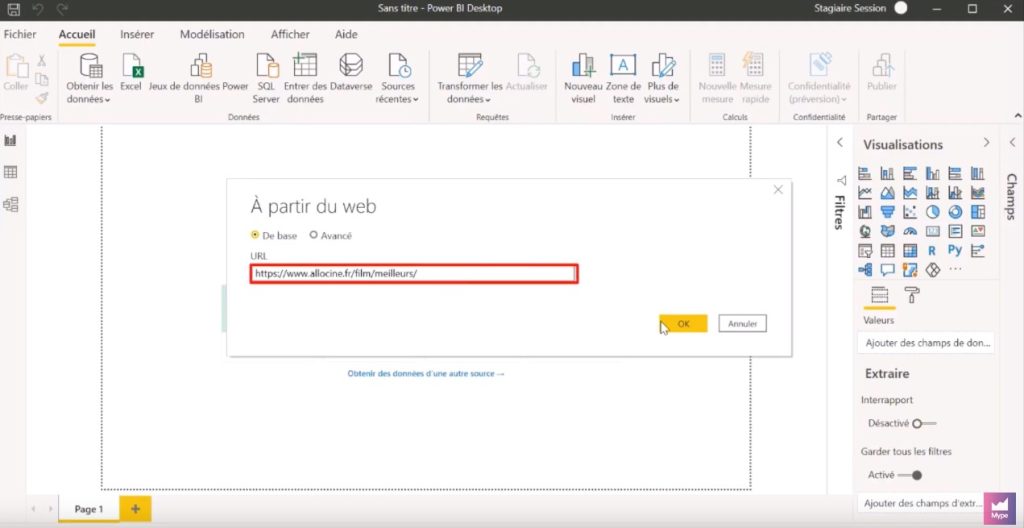Click Entrer des données icon

pos(305,79)
